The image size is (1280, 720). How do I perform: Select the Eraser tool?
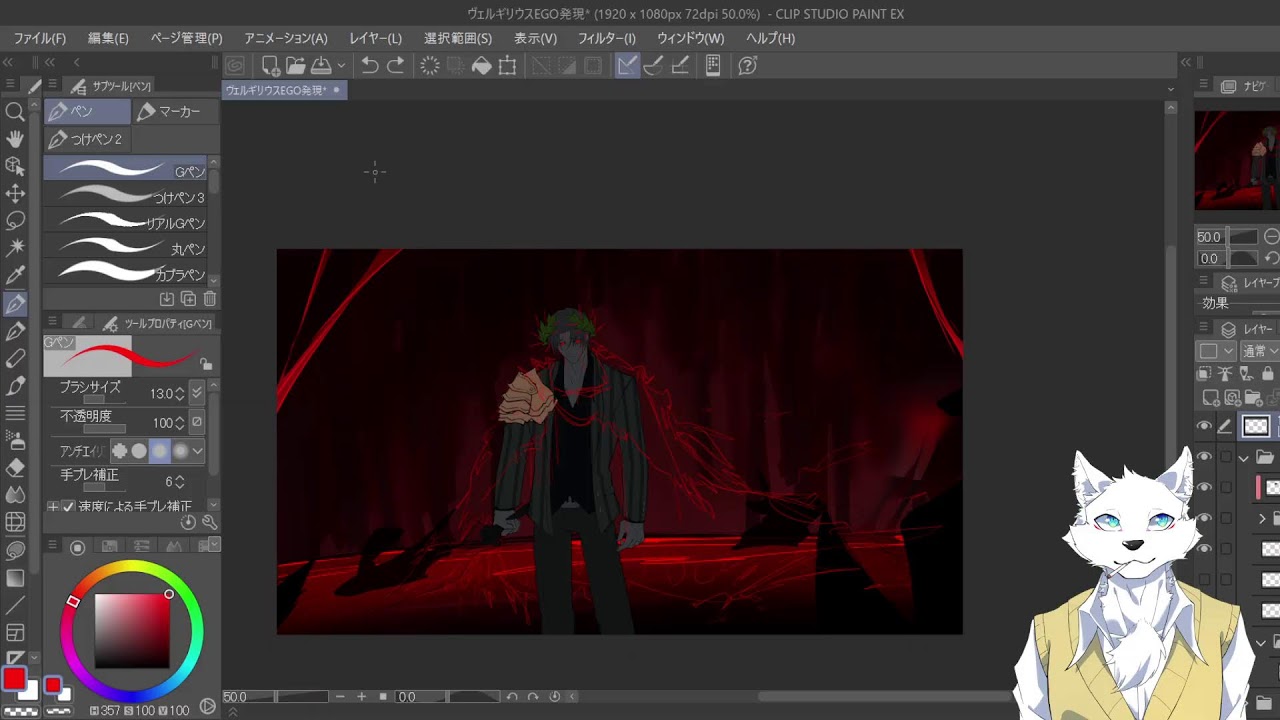pos(15,467)
